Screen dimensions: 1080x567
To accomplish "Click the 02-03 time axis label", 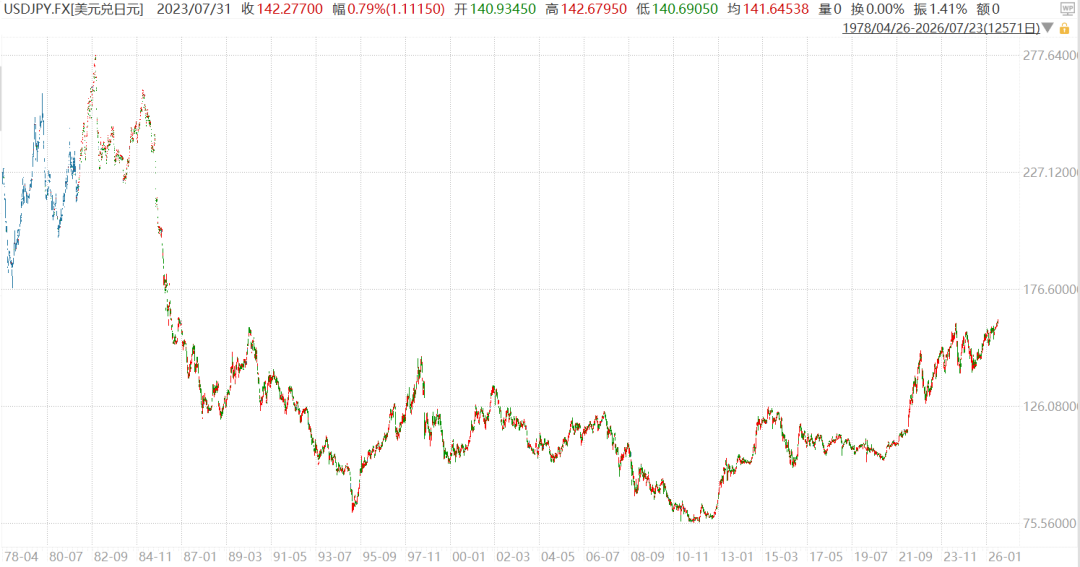I will (513, 557).
